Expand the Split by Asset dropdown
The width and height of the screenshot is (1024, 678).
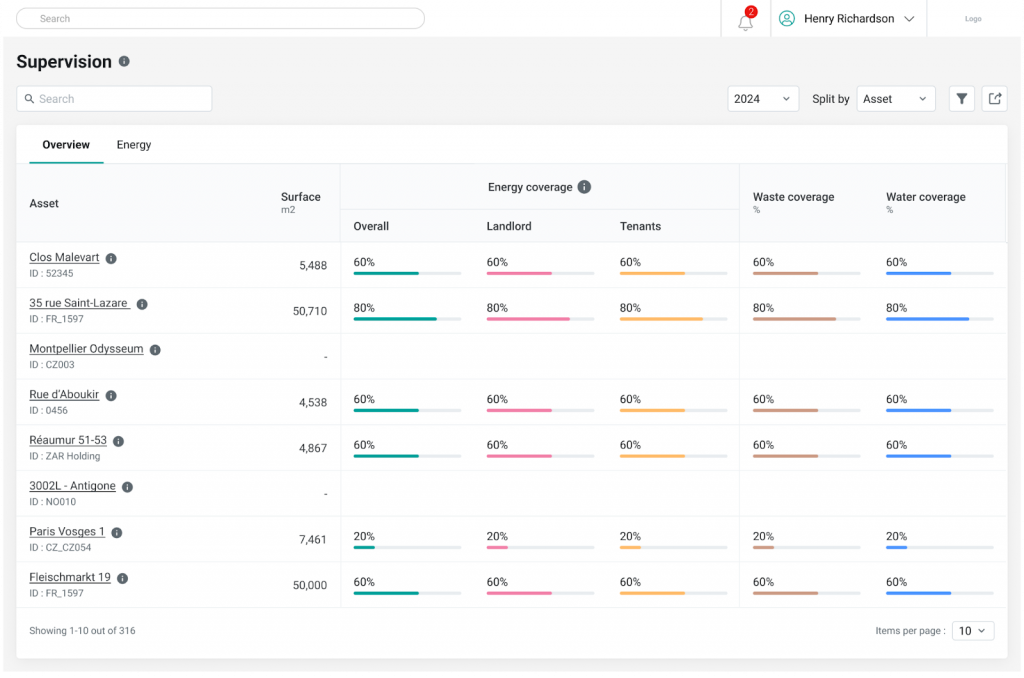coord(895,99)
